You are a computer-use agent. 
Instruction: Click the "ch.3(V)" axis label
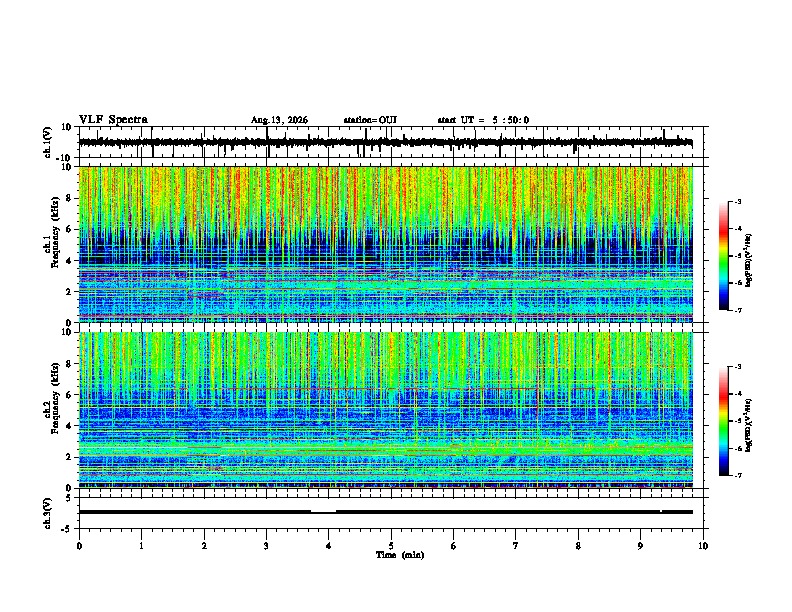point(48,513)
